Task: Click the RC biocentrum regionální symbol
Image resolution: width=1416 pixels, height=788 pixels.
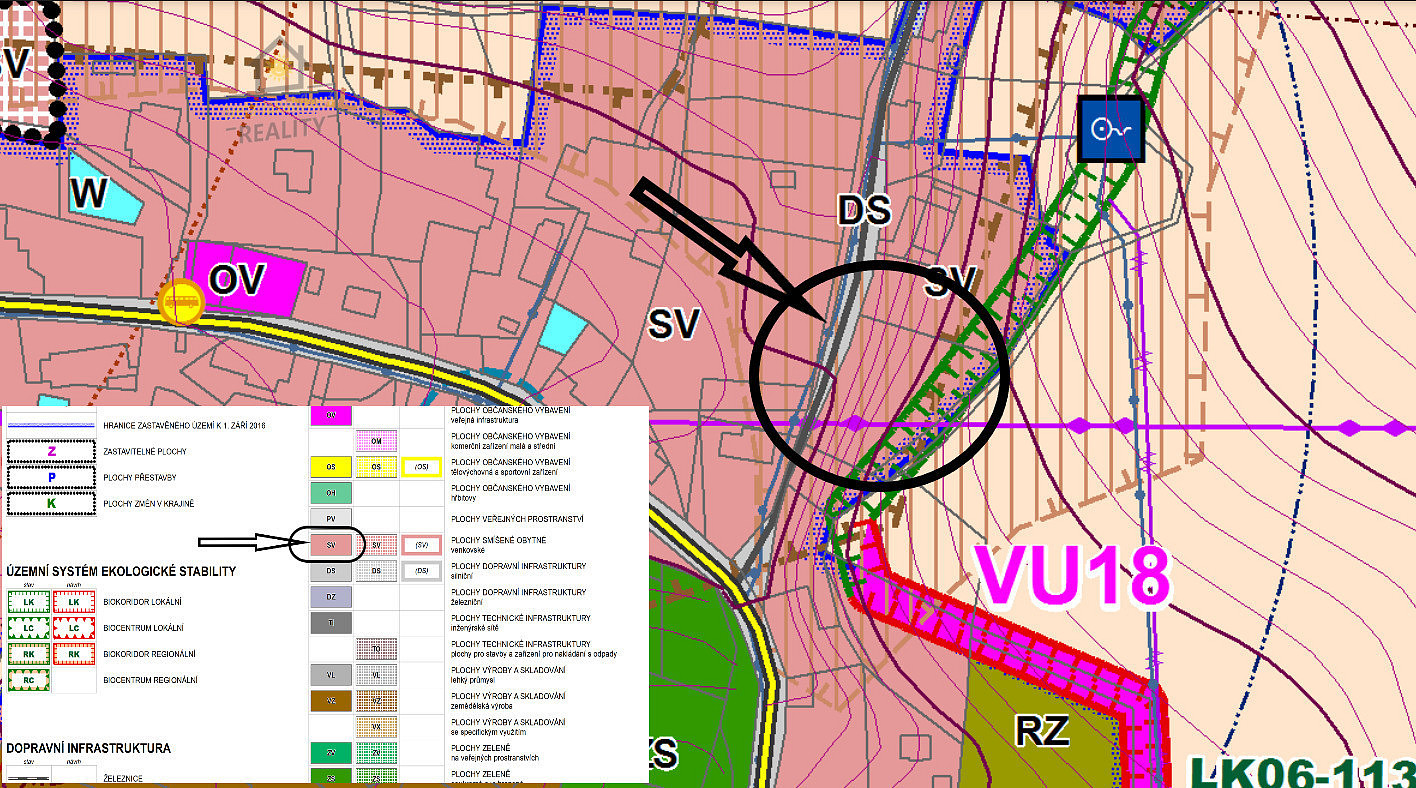Action: (x=29, y=680)
